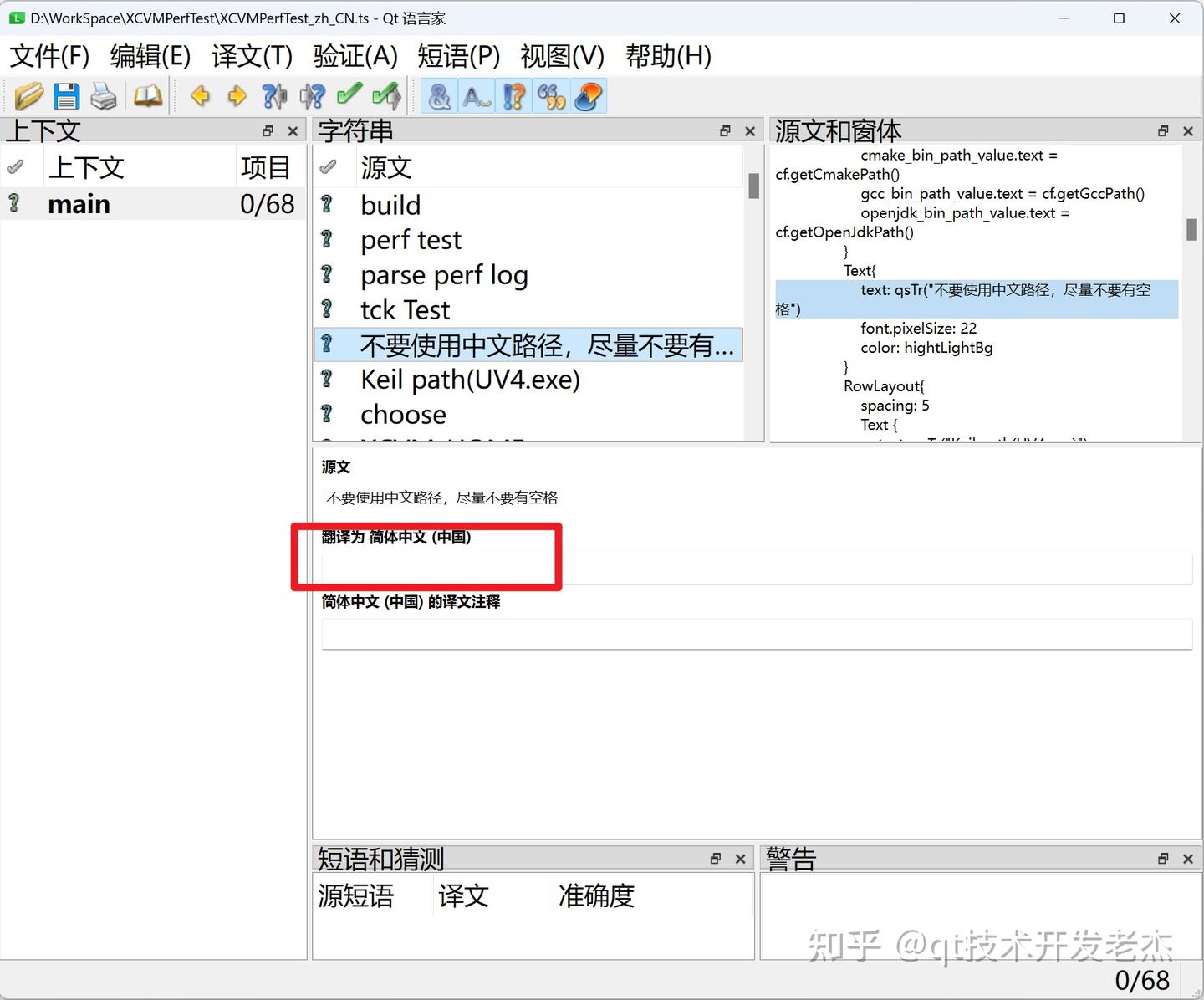Open a translation file
The width and height of the screenshot is (1204, 1000).
[29, 96]
